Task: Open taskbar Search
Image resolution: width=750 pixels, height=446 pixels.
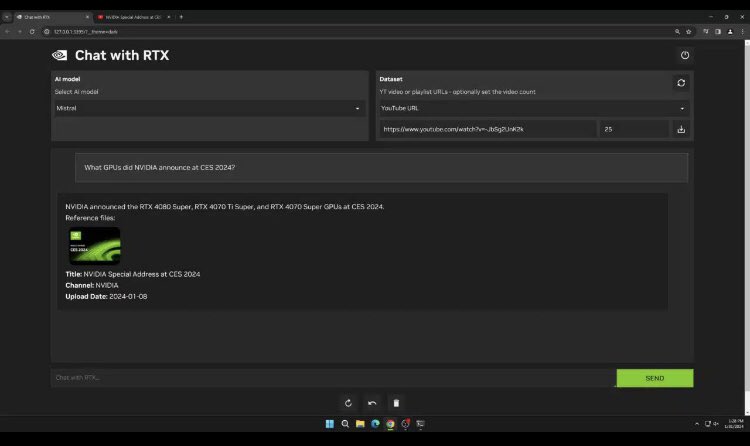Action: [x=345, y=424]
